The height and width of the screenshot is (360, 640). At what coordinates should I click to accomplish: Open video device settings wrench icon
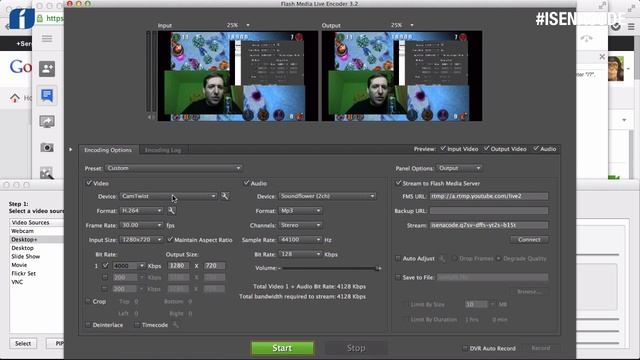(224, 196)
